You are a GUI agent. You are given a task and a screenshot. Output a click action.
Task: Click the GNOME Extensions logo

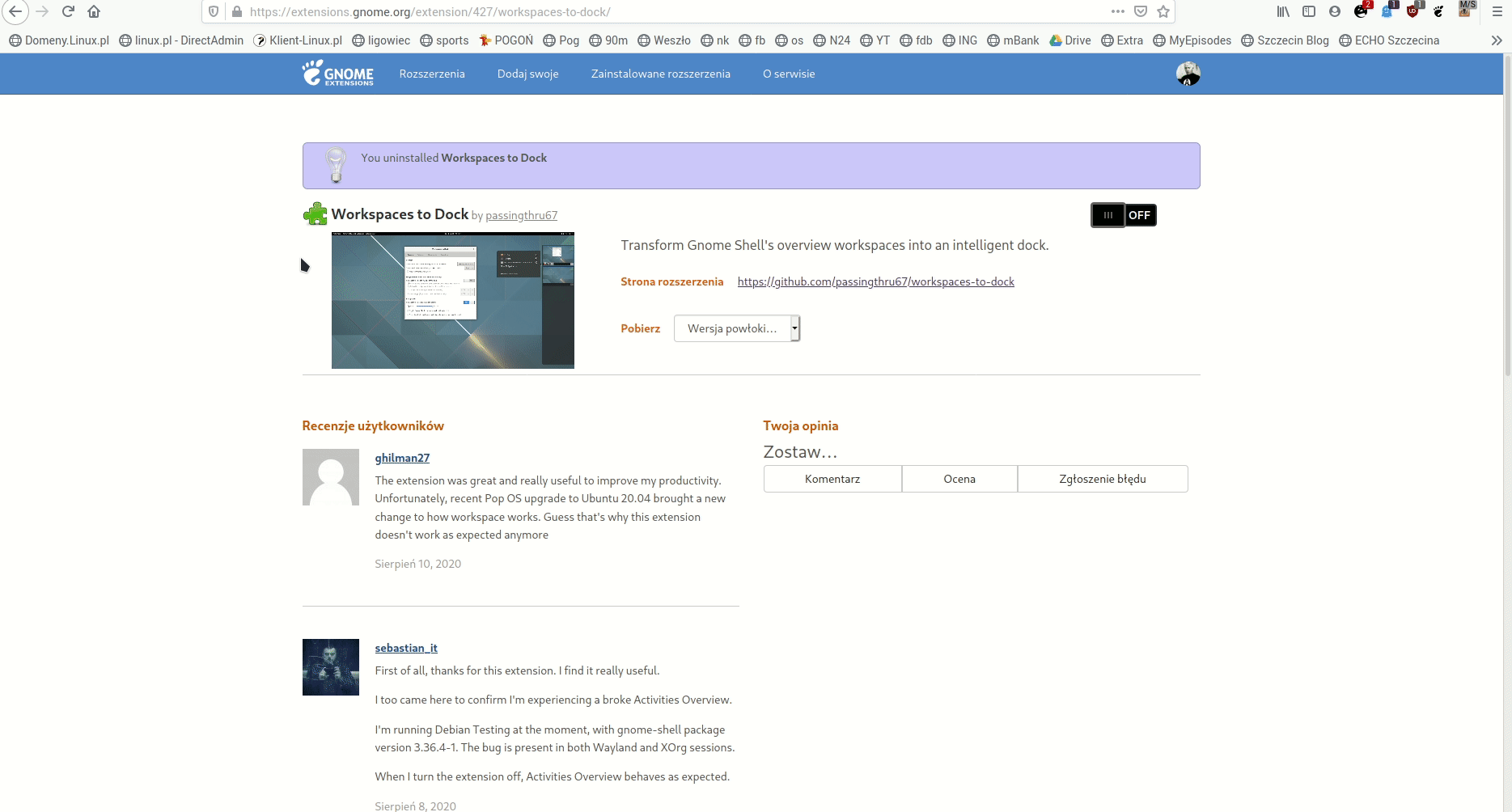[x=338, y=73]
